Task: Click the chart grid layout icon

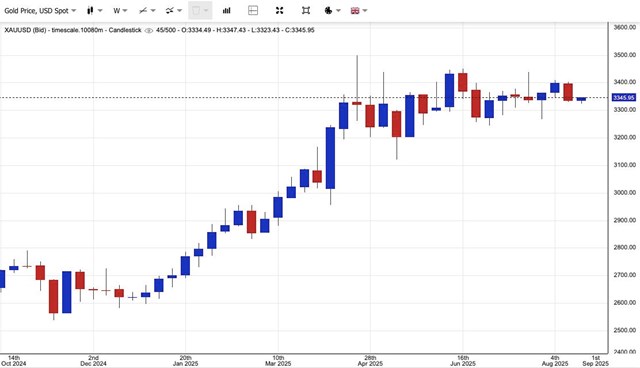Action: [x=253, y=11]
